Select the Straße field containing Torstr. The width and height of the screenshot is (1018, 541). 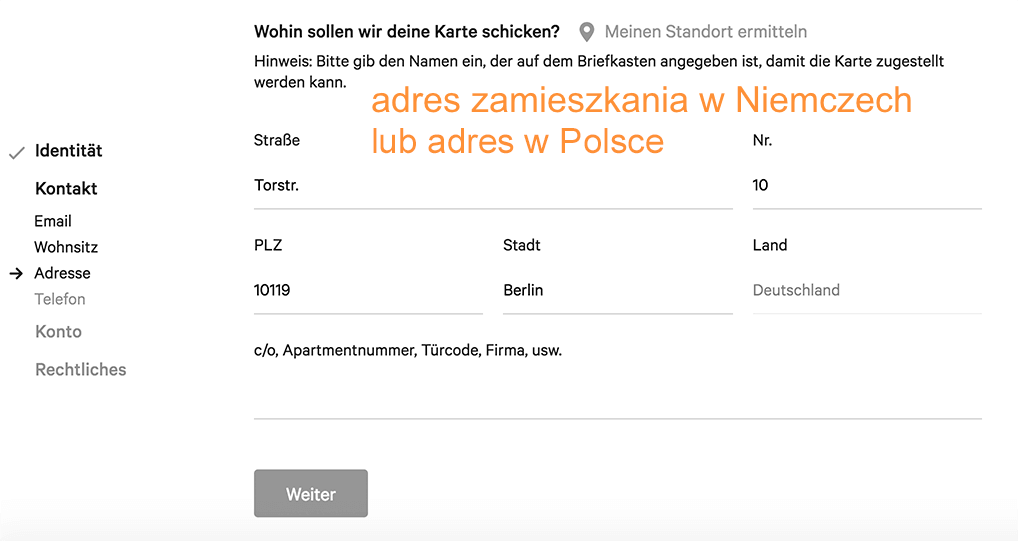click(x=493, y=186)
